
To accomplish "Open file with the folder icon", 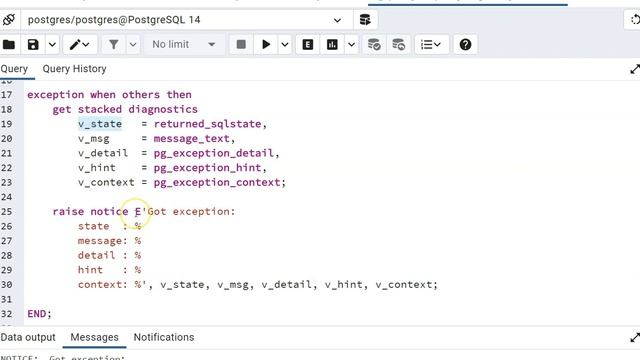I will tap(9, 44).
